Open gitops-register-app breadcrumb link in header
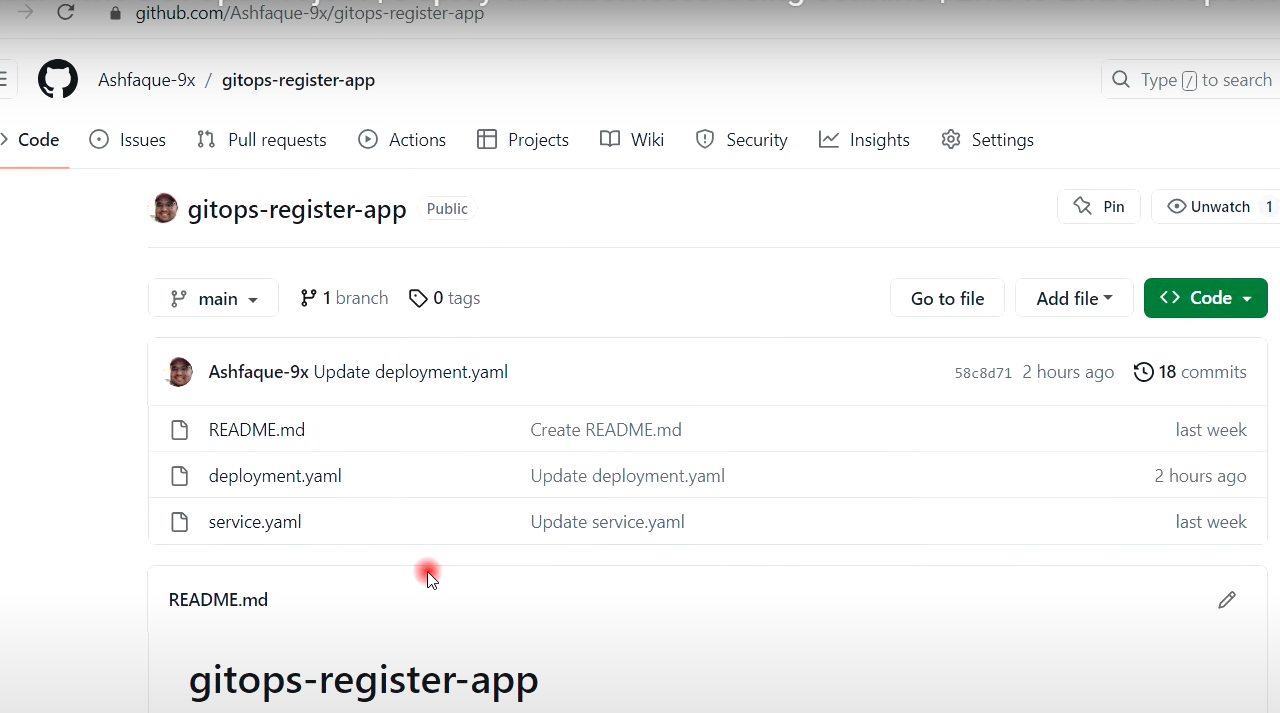This screenshot has height=713, width=1280. click(298, 80)
